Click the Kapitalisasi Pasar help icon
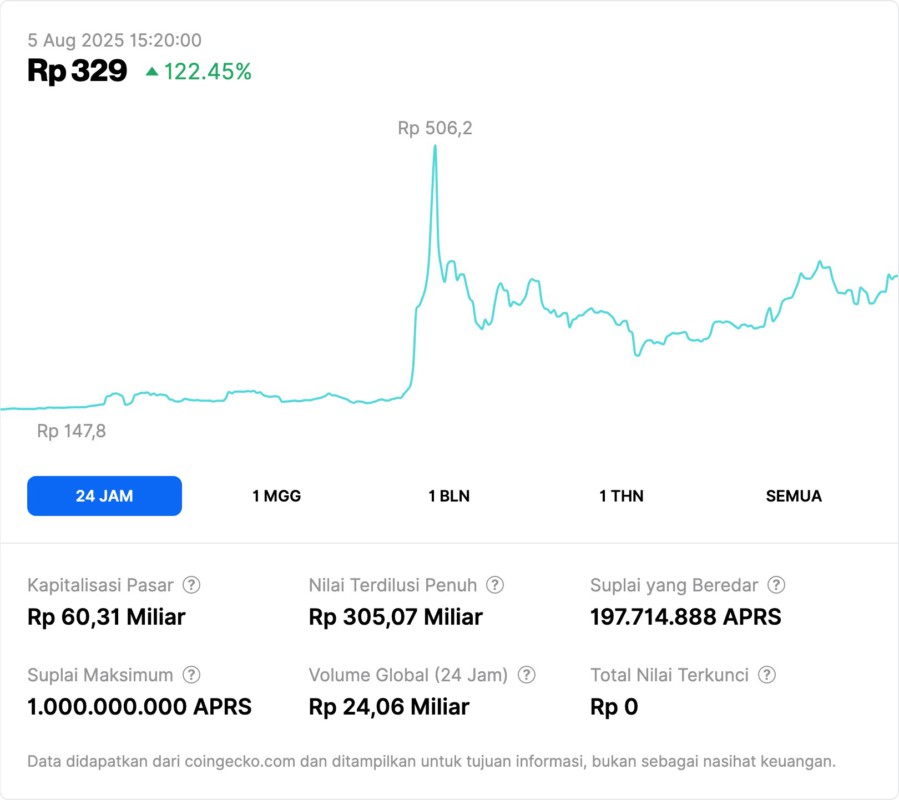 (x=192, y=585)
